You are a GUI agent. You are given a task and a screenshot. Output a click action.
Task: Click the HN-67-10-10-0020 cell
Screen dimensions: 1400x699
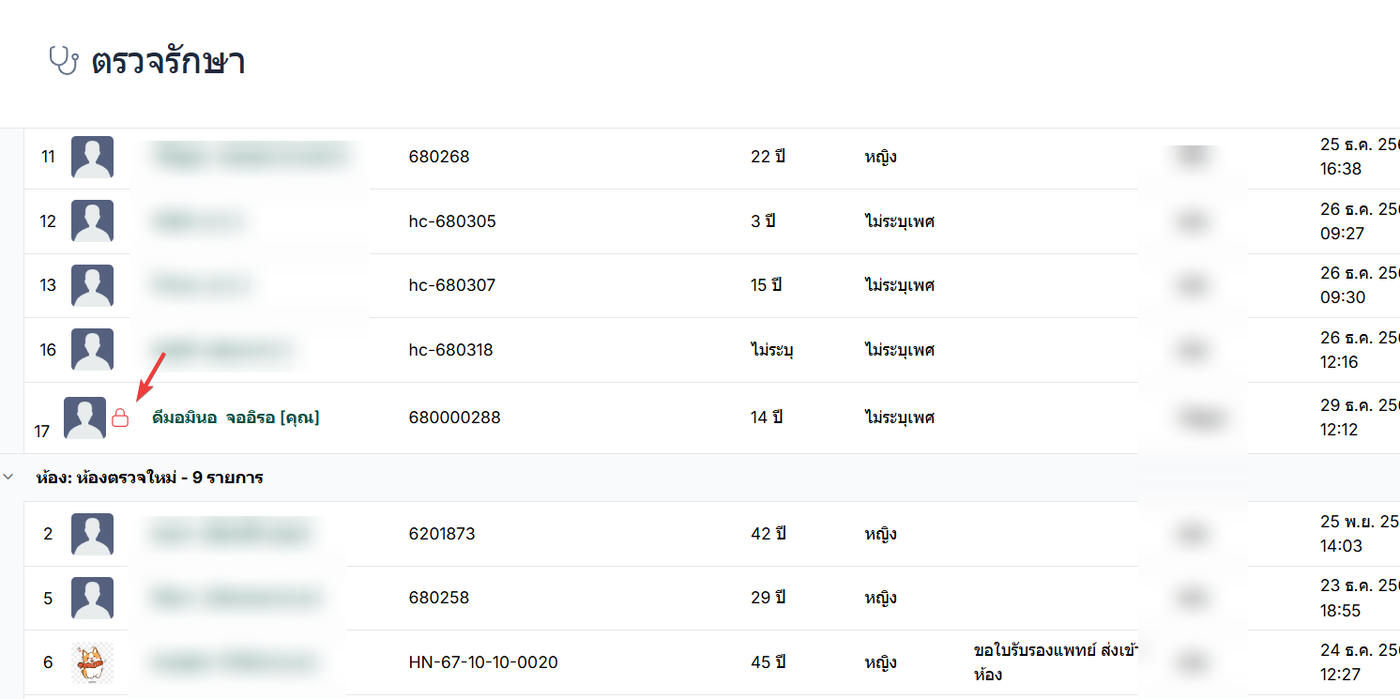click(x=483, y=662)
